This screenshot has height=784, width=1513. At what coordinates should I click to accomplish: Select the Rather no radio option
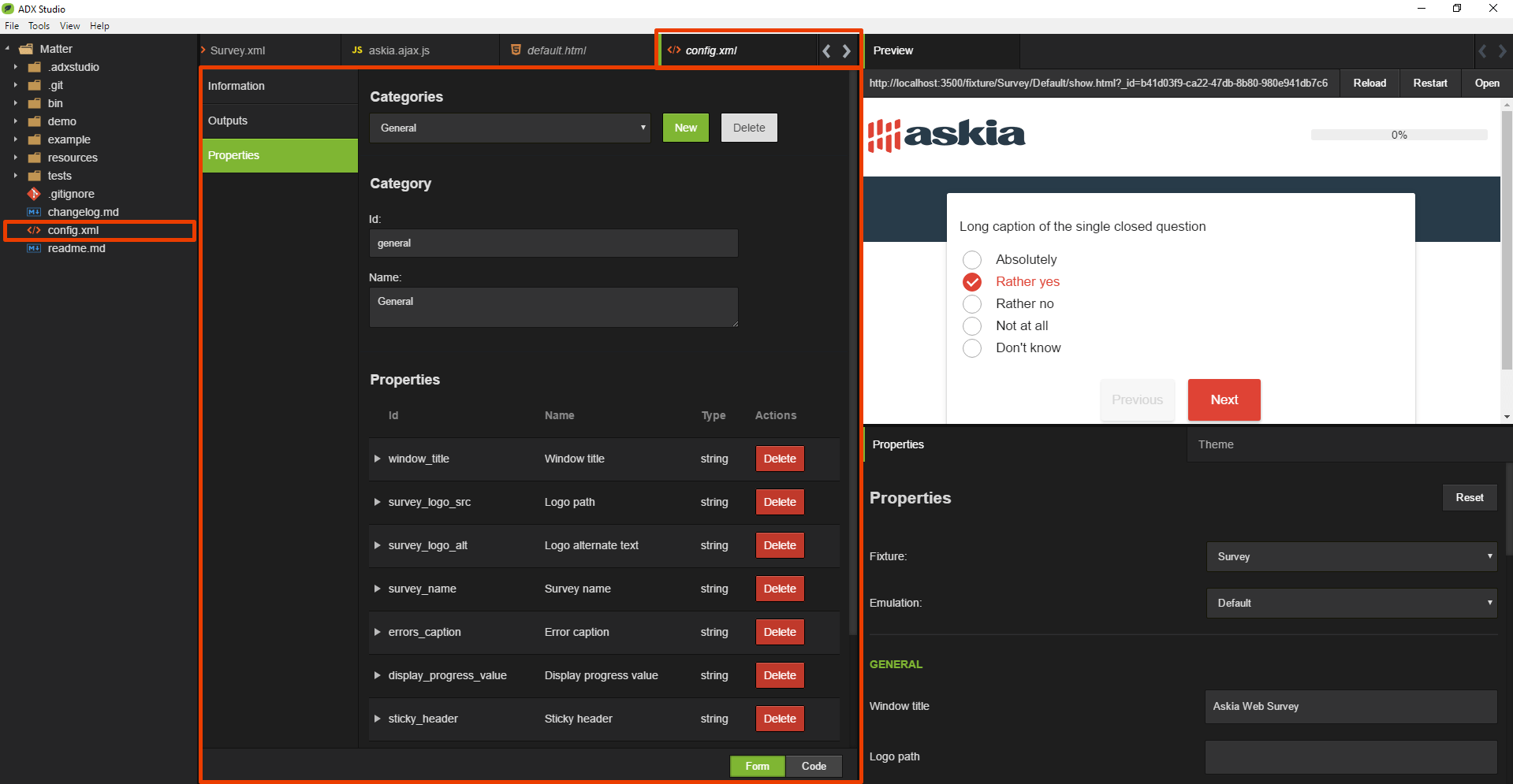click(x=972, y=304)
